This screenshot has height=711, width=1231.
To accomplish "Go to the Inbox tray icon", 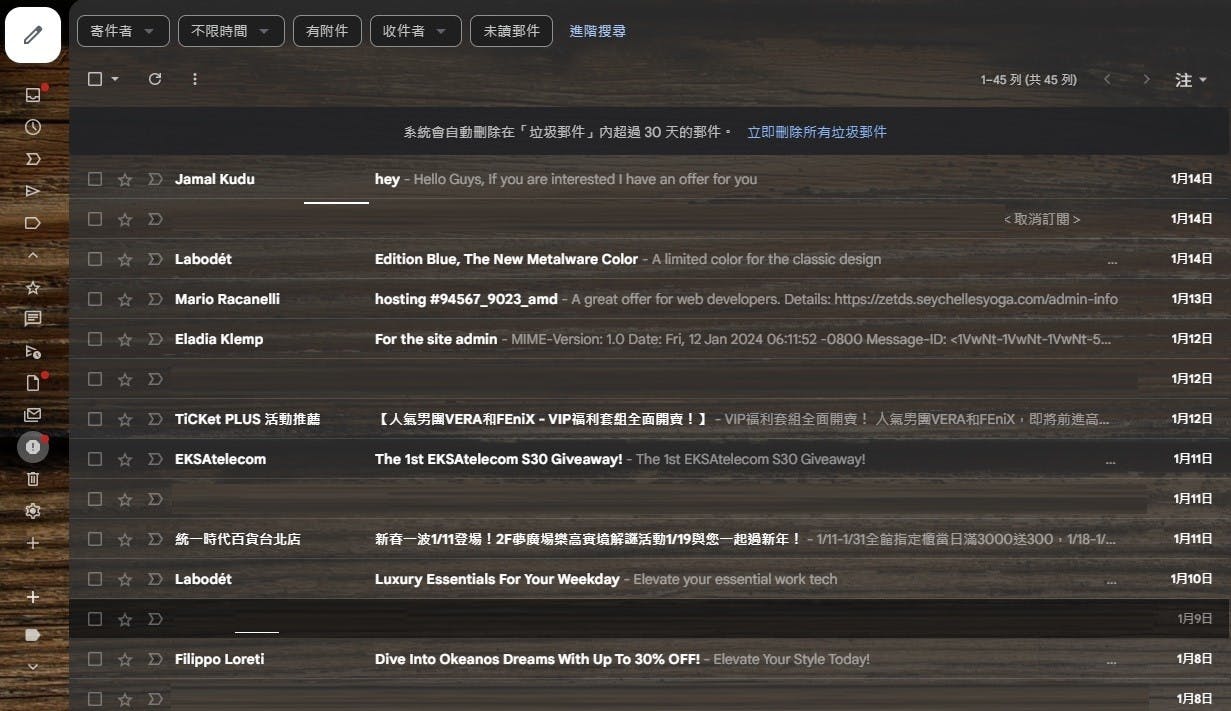I will tap(33, 95).
